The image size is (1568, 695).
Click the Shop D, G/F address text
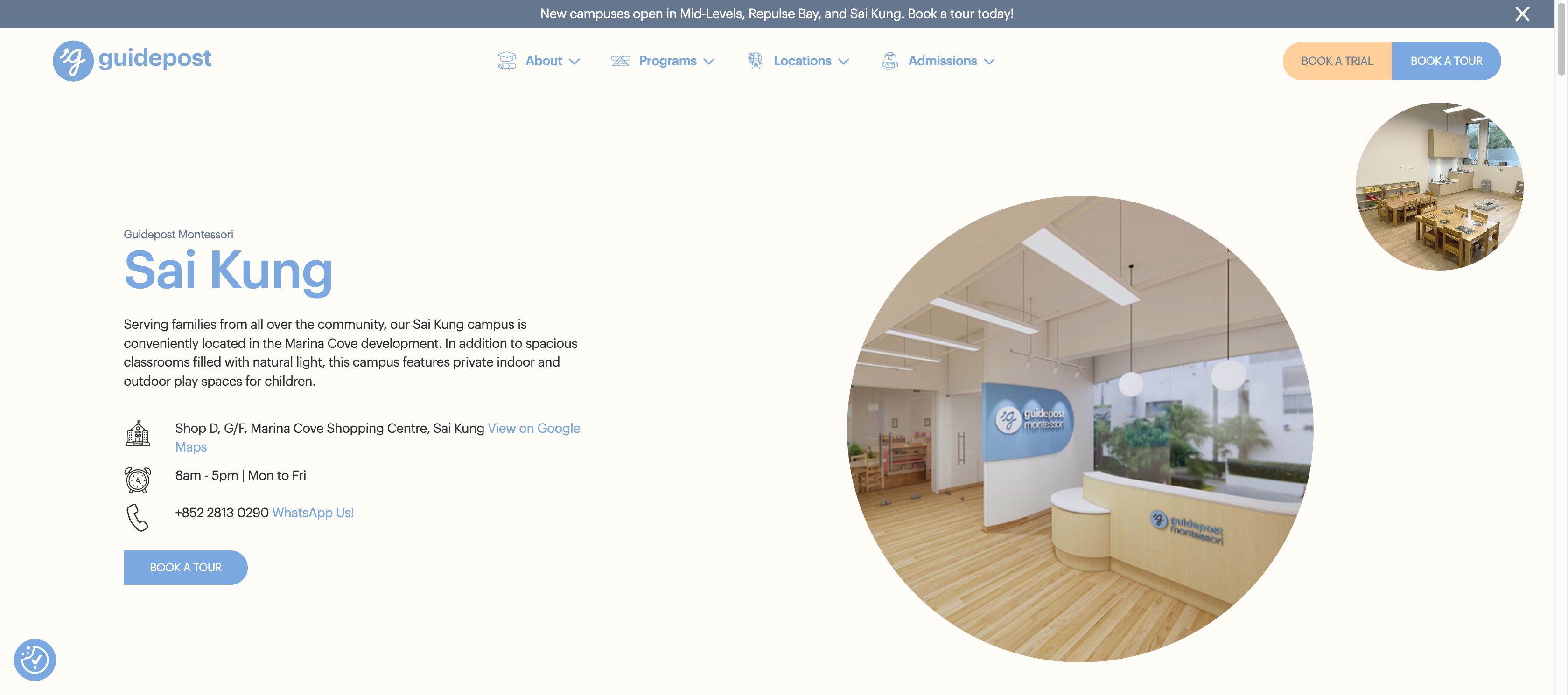[x=329, y=428]
